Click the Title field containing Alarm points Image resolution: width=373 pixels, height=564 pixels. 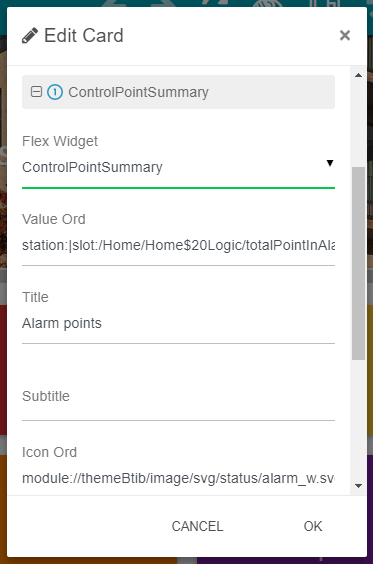[x=178, y=323]
